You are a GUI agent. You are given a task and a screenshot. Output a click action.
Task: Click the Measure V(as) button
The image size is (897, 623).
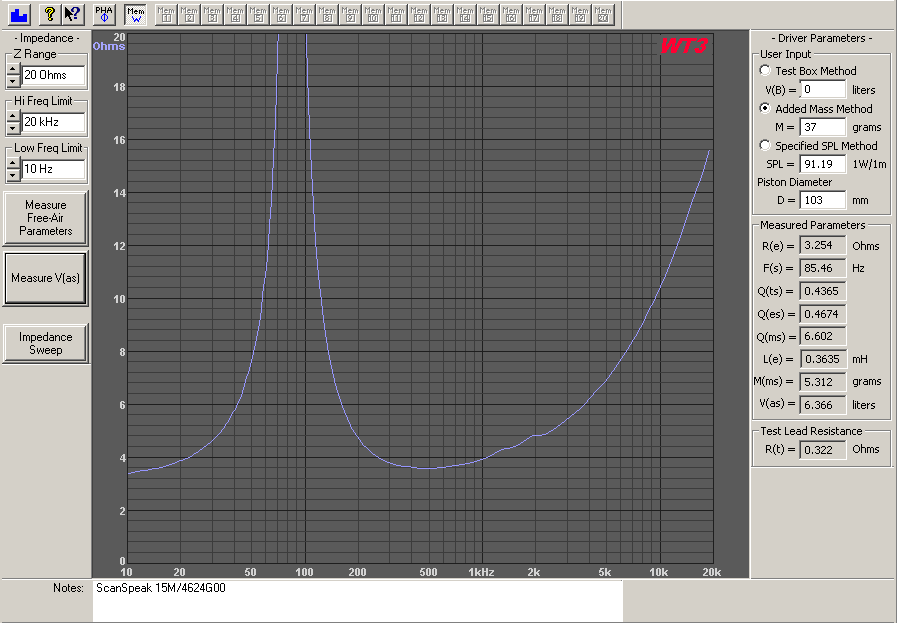(x=45, y=278)
